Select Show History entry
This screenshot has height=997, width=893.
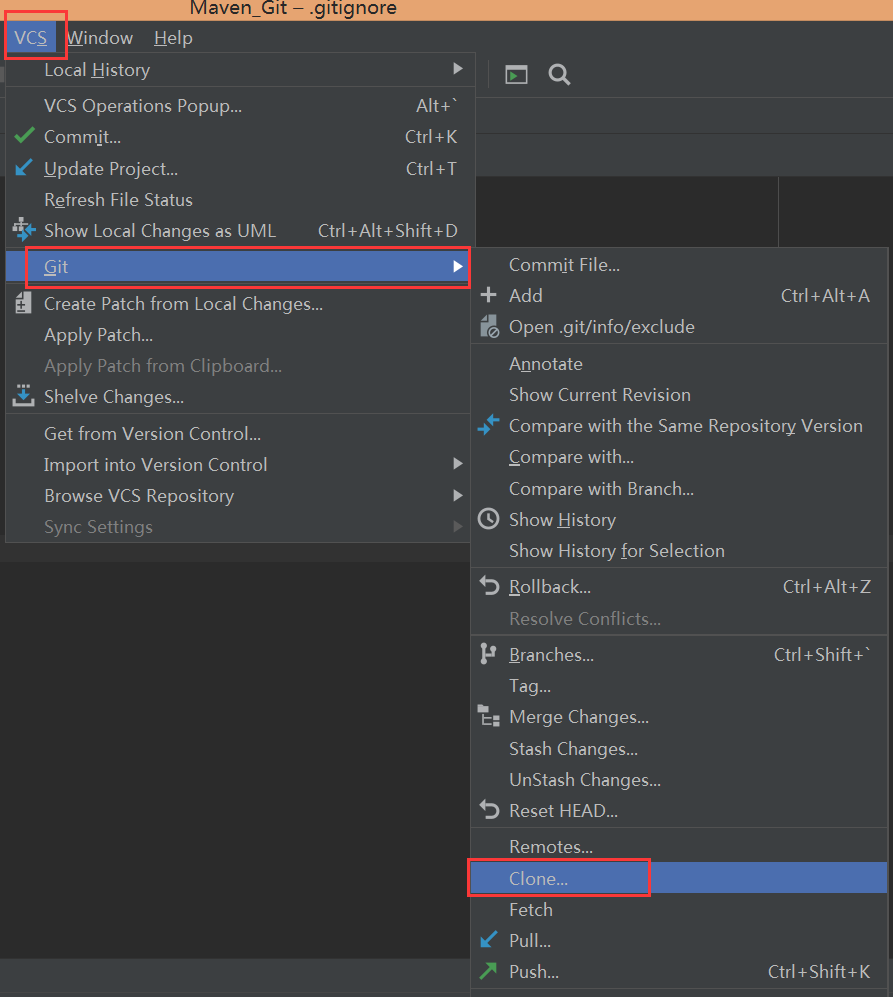679,520
